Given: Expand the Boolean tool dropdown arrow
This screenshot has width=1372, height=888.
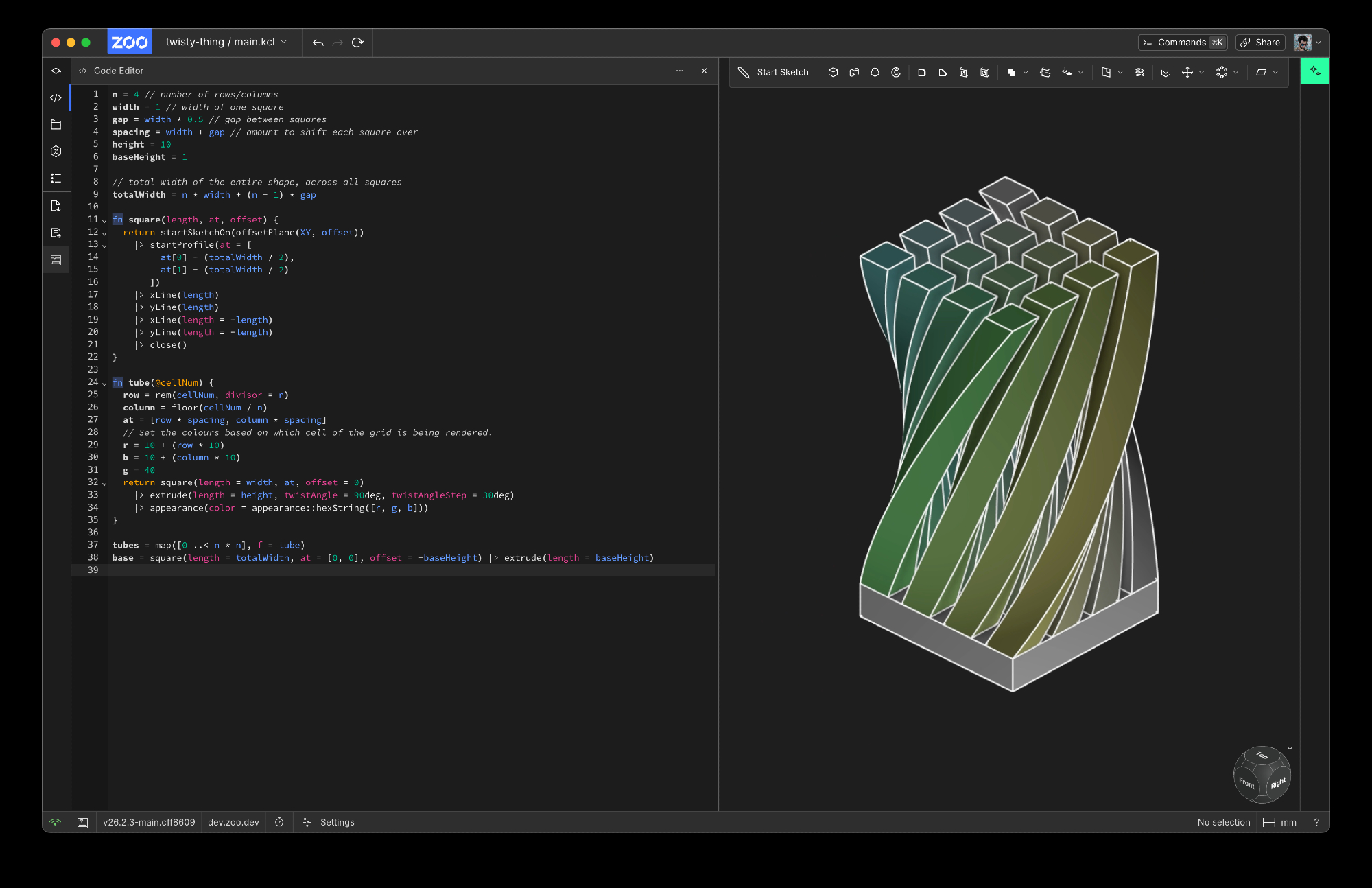Looking at the screenshot, I should pos(1026,73).
